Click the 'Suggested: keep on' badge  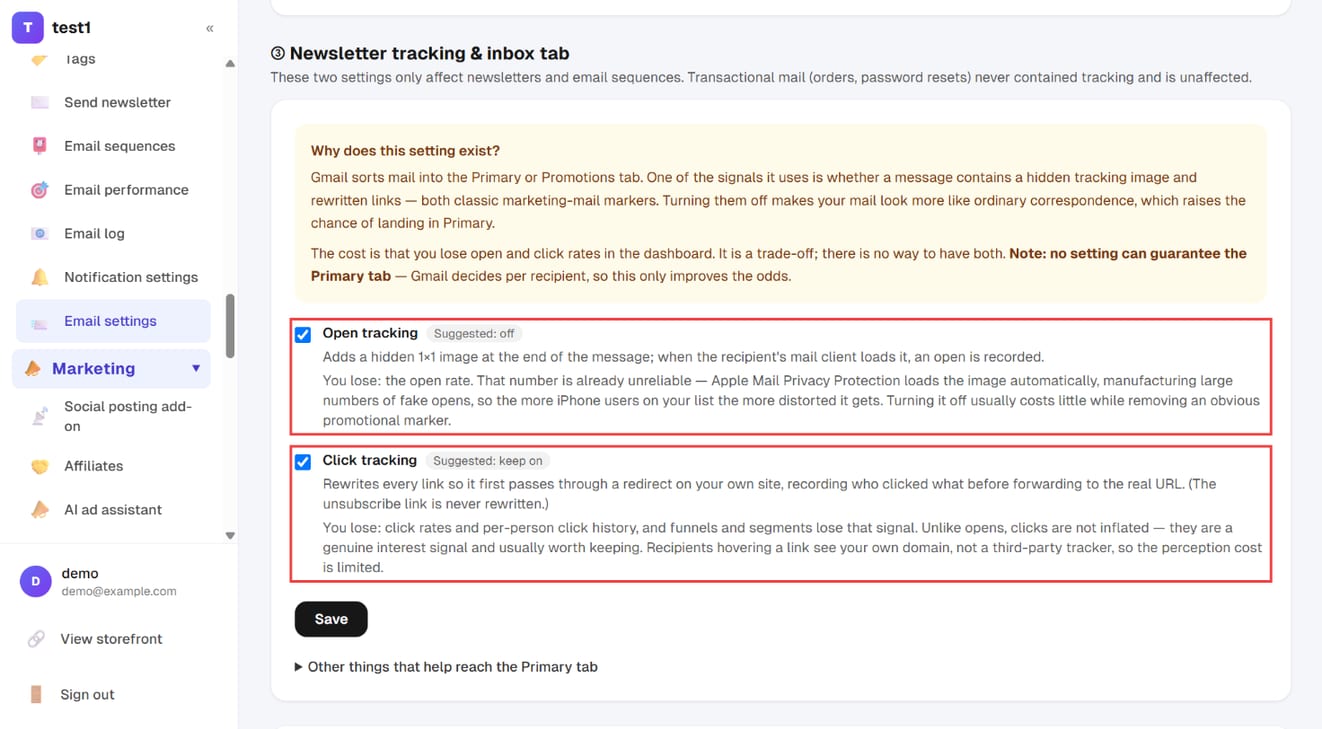tap(488, 461)
